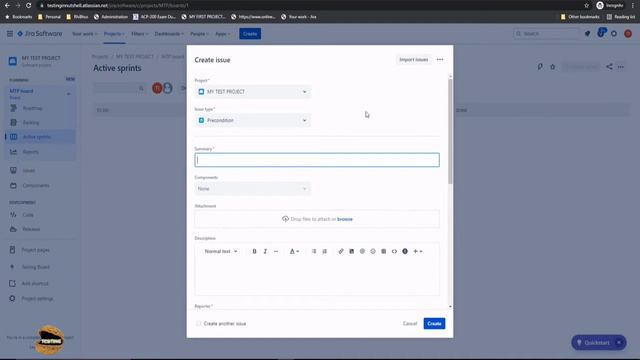This screenshot has height=360, width=640.
Task: Insert emoji in description editor
Action: click(373, 251)
